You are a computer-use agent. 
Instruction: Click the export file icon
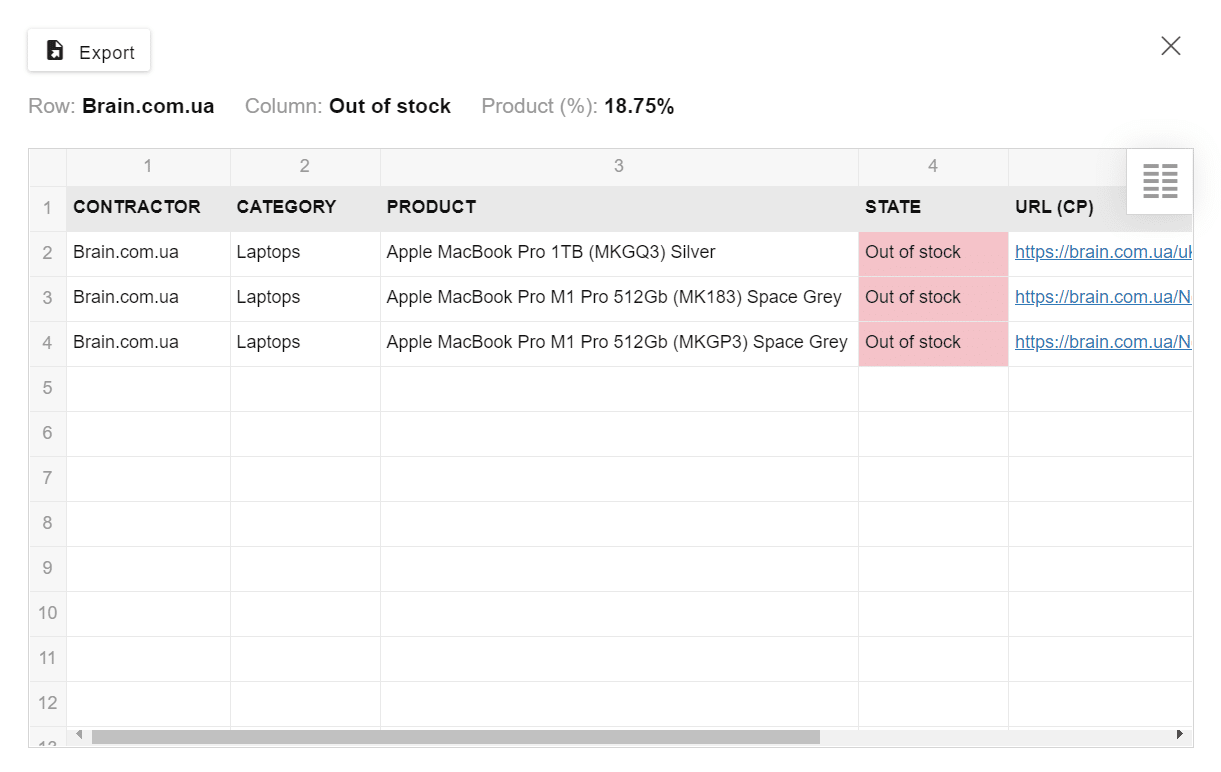click(x=56, y=51)
